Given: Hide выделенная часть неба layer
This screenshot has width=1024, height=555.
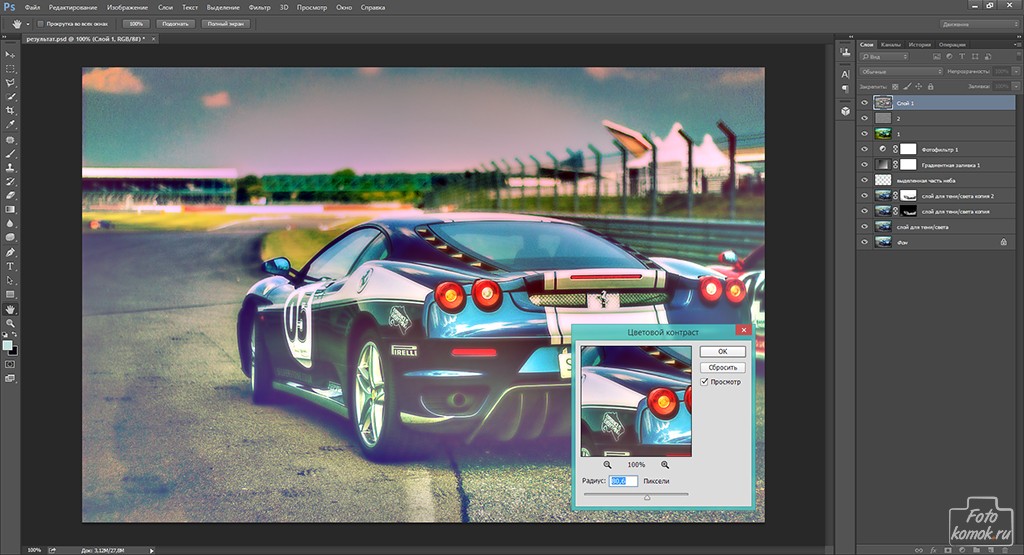Looking at the screenshot, I should pos(865,180).
